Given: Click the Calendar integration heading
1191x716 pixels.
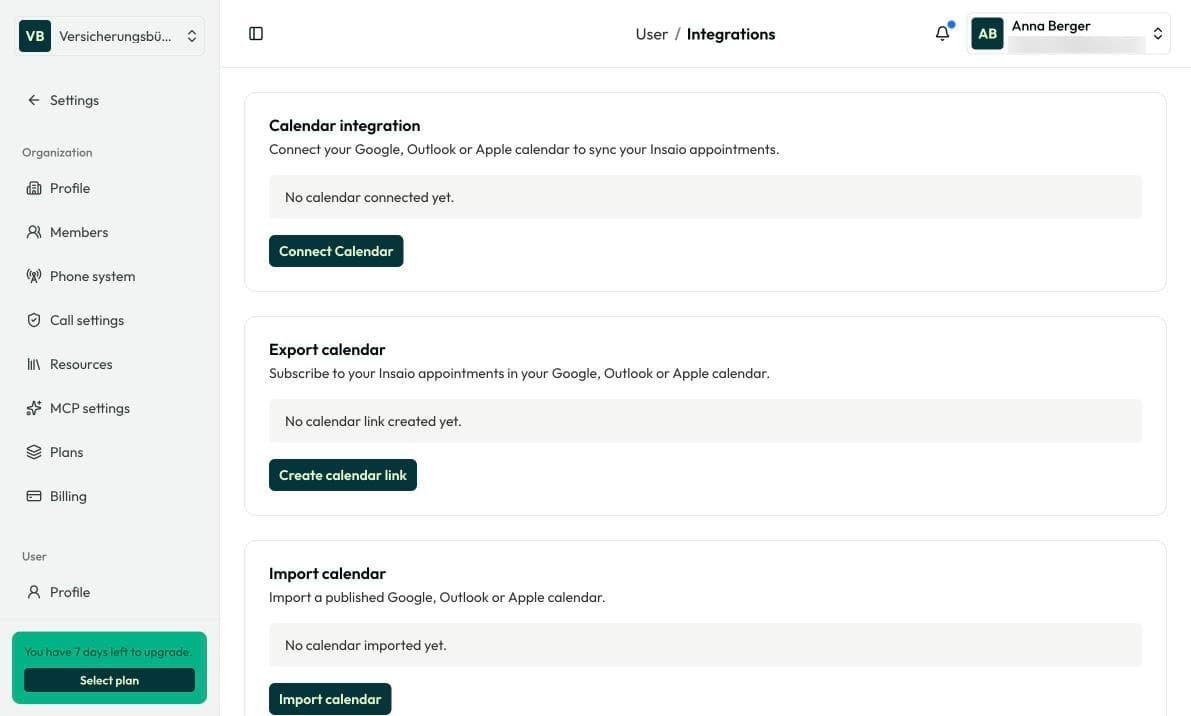Looking at the screenshot, I should (344, 126).
